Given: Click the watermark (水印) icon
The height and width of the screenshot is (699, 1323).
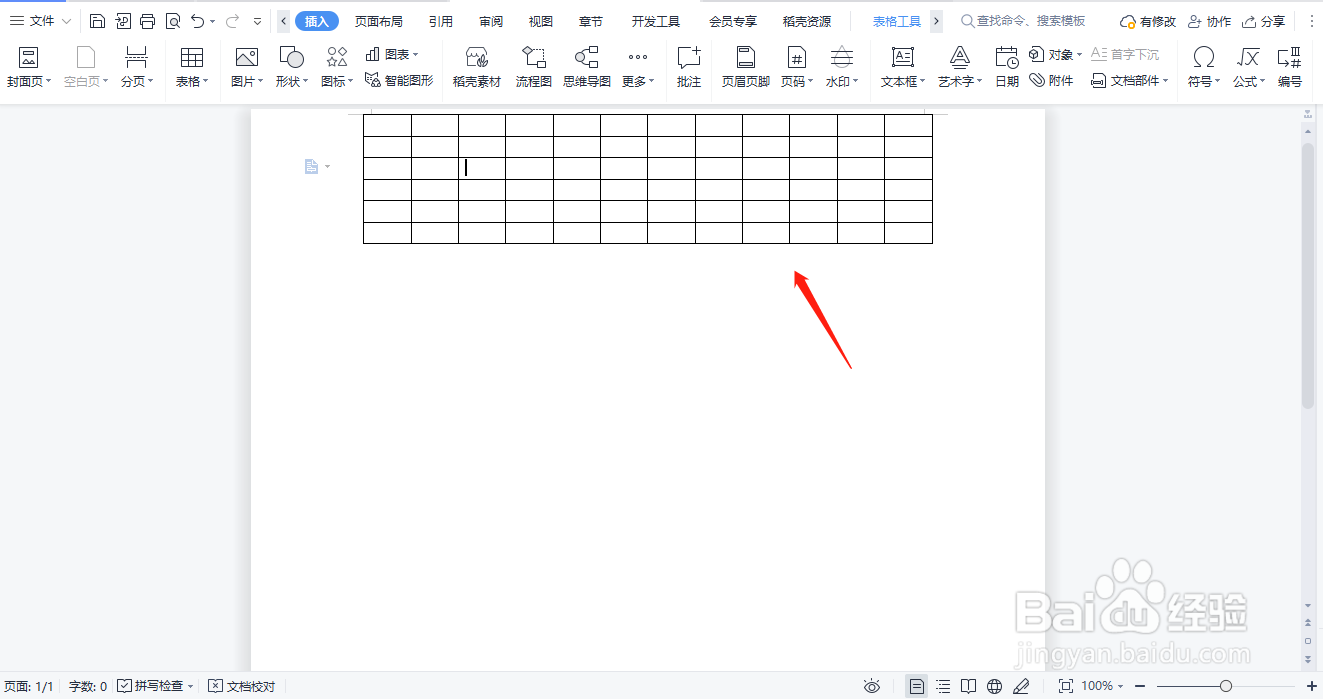Looking at the screenshot, I should tap(842, 57).
